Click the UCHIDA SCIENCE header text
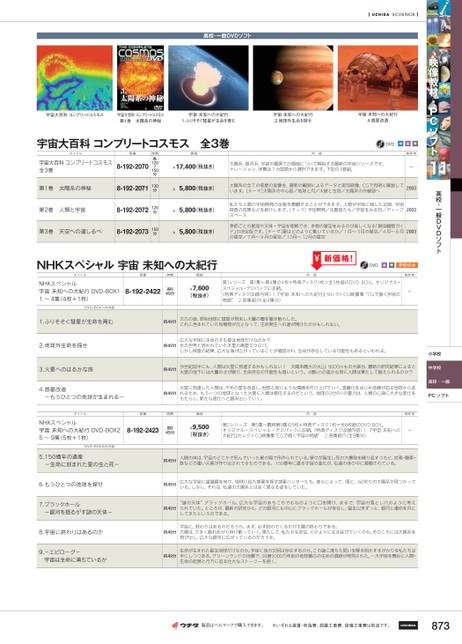Screen dimensions: 462x644 [x=393, y=14]
